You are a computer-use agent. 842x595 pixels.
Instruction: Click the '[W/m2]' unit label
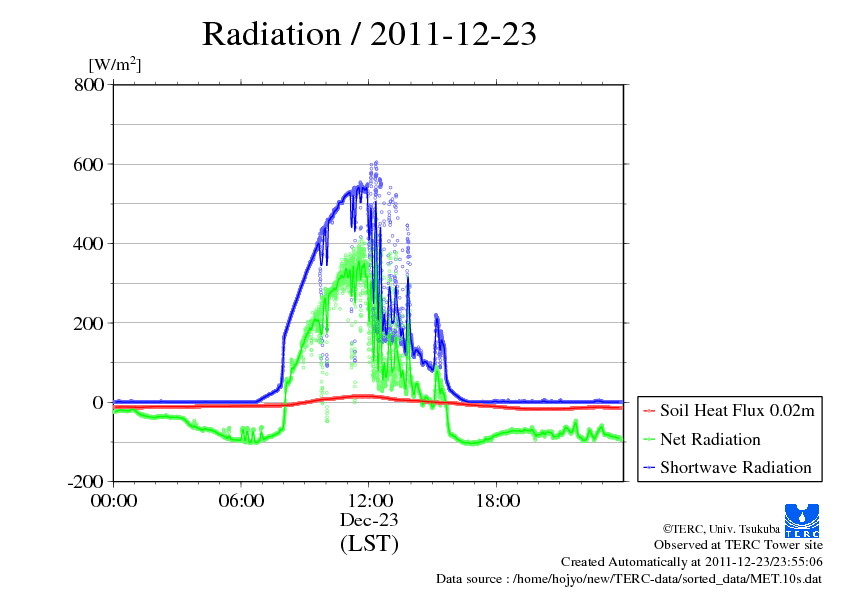click(x=115, y=64)
